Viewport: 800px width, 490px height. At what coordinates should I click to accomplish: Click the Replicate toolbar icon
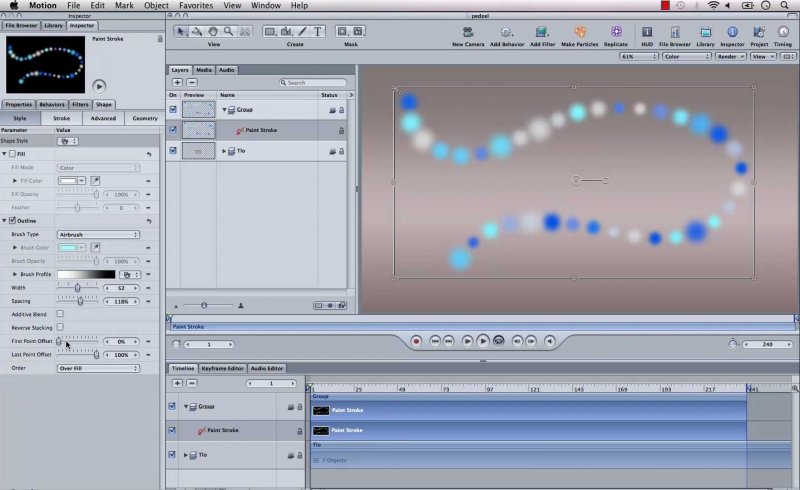pos(616,32)
